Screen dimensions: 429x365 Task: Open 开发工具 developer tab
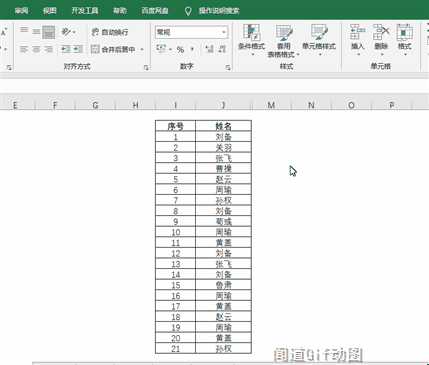coord(85,11)
